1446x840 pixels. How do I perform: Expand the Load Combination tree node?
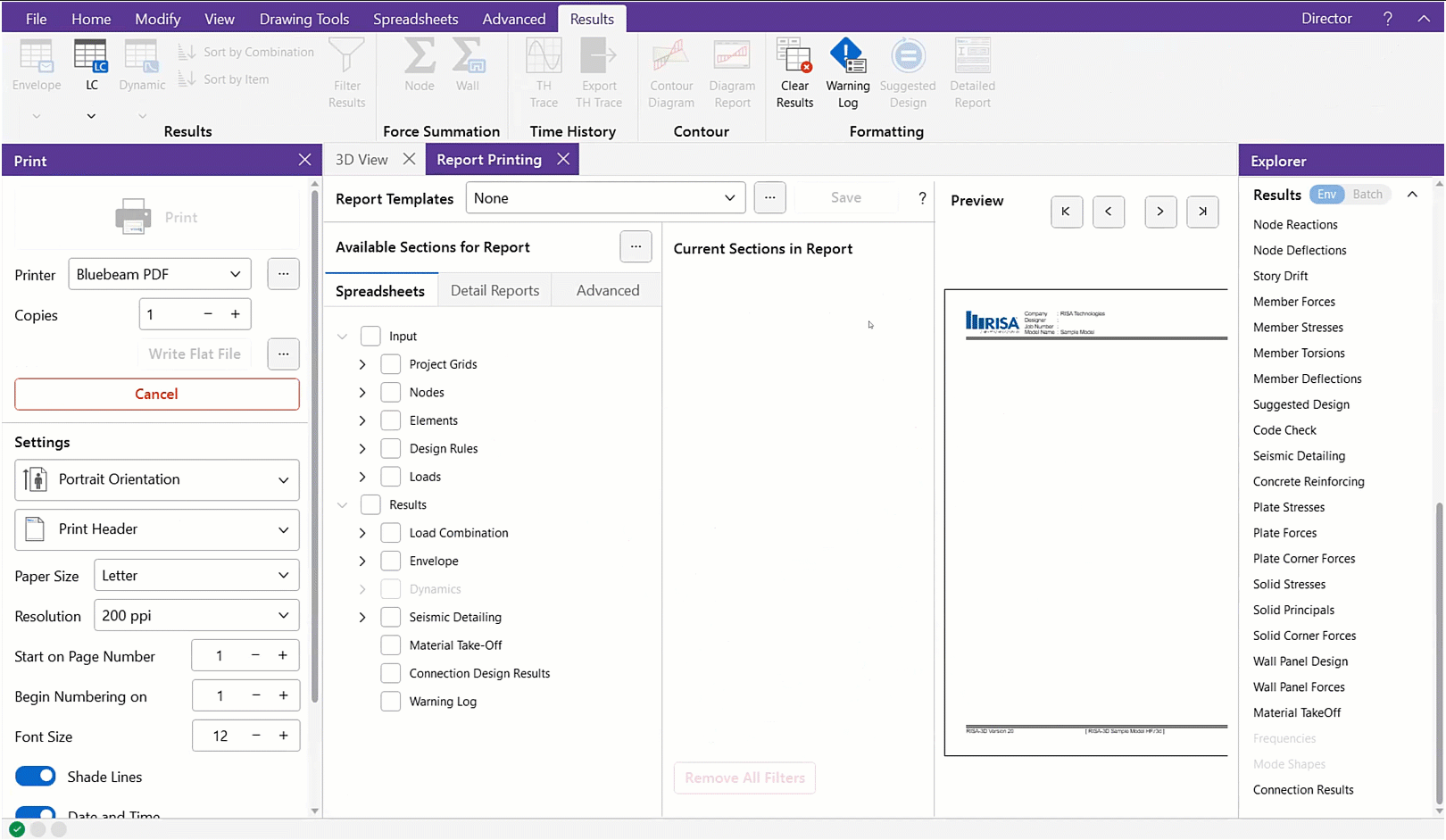point(362,533)
